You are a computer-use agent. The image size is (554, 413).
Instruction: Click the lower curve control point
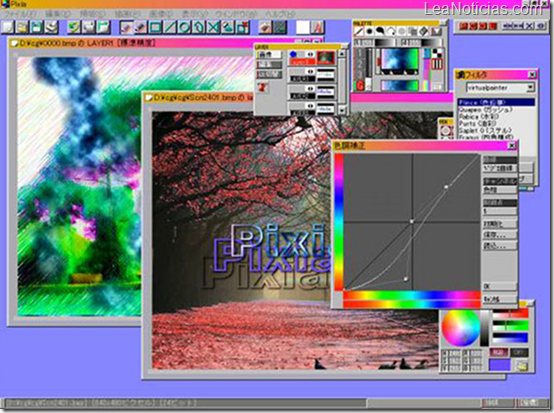pos(406,279)
